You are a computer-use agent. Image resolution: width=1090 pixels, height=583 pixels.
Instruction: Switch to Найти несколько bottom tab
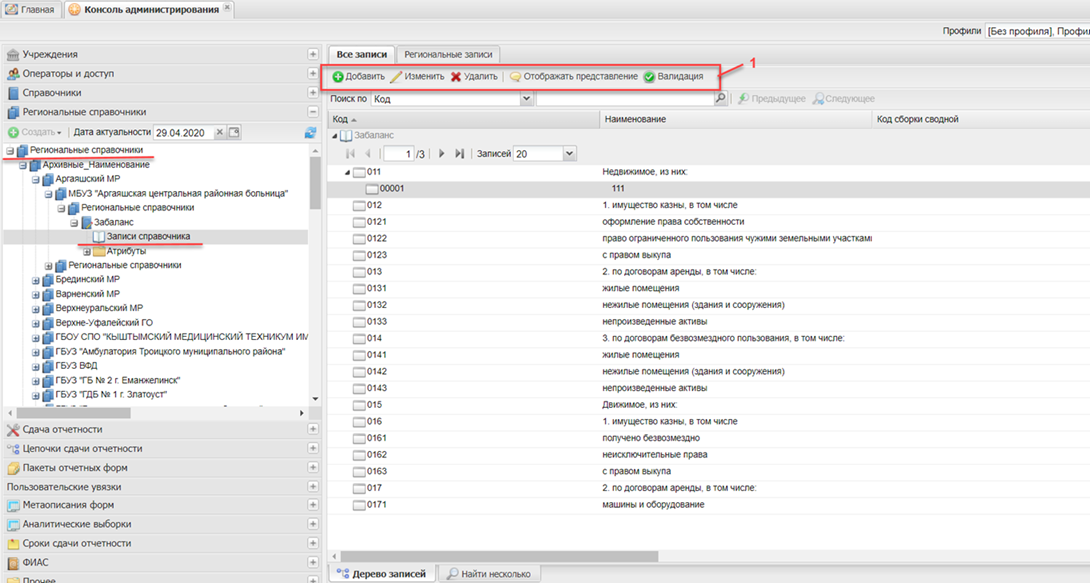(490, 574)
